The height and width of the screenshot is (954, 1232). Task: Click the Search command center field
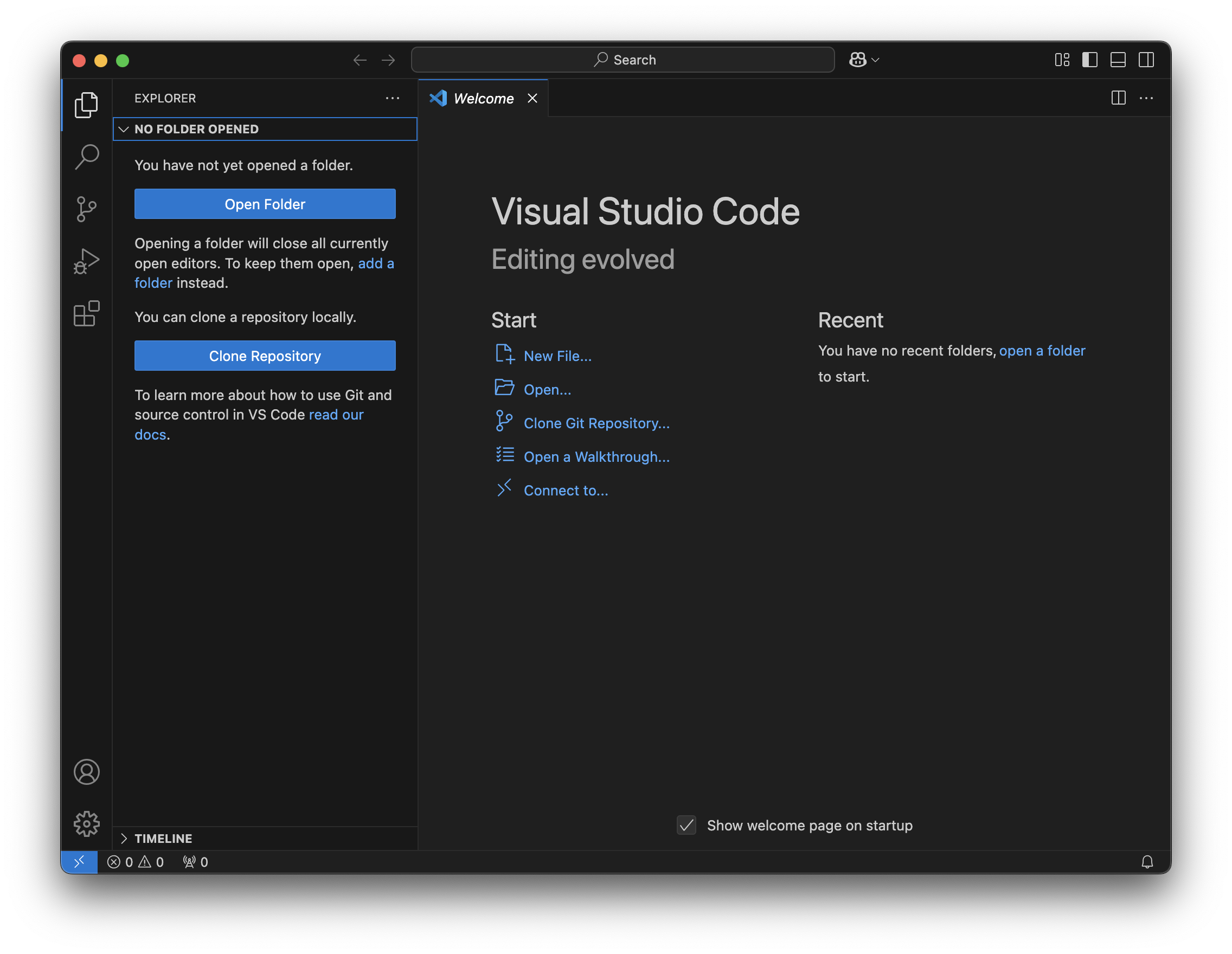pos(622,60)
